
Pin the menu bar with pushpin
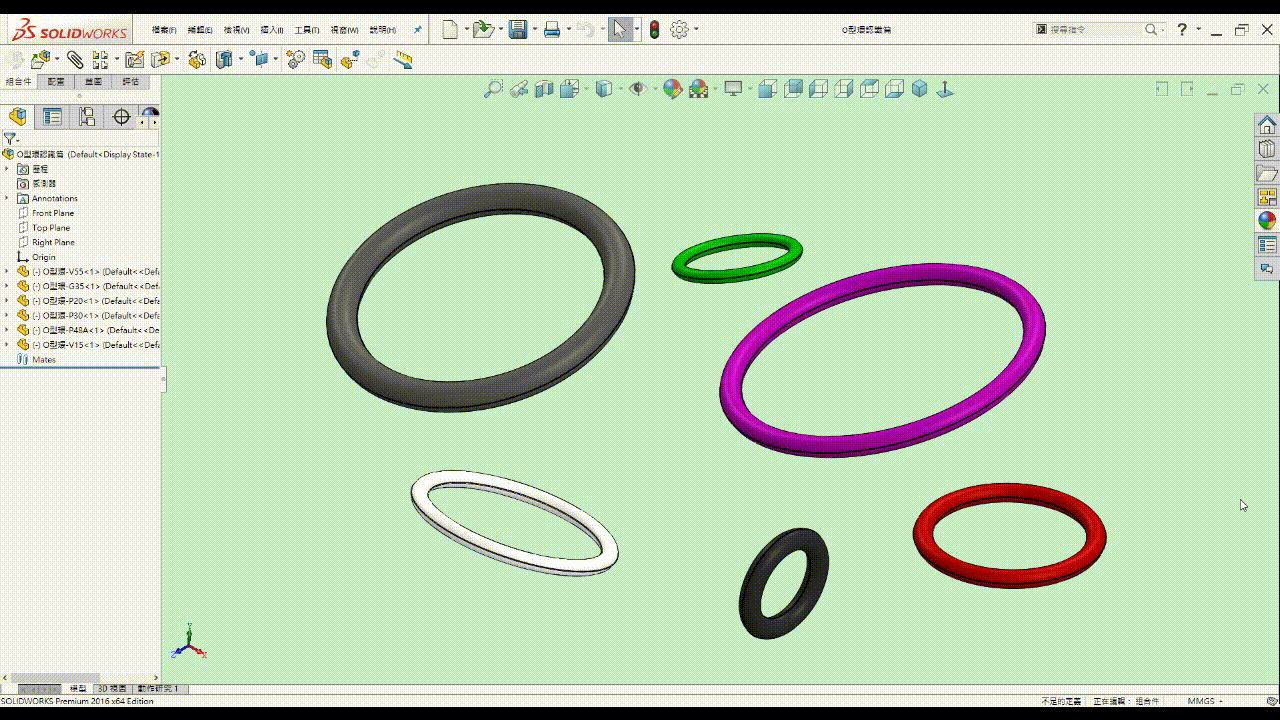417,30
